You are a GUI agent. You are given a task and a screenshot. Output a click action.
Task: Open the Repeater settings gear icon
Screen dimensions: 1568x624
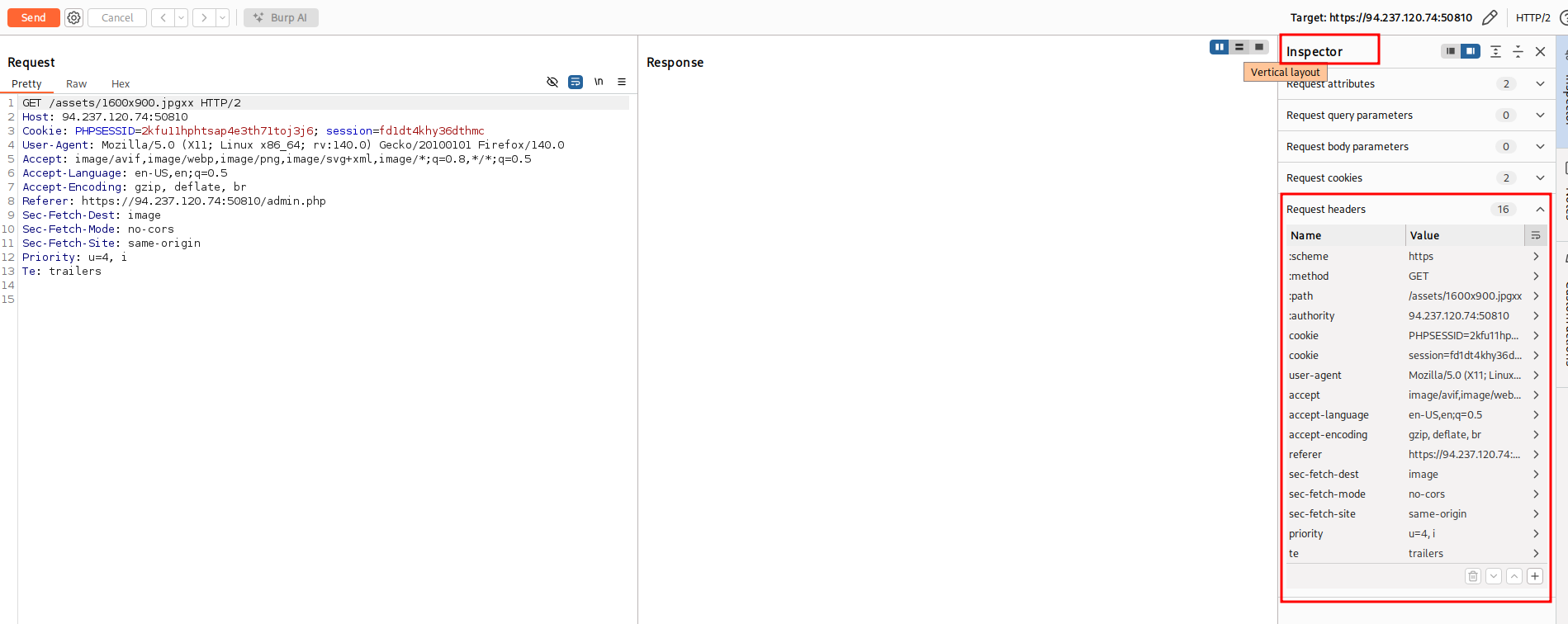tap(73, 17)
